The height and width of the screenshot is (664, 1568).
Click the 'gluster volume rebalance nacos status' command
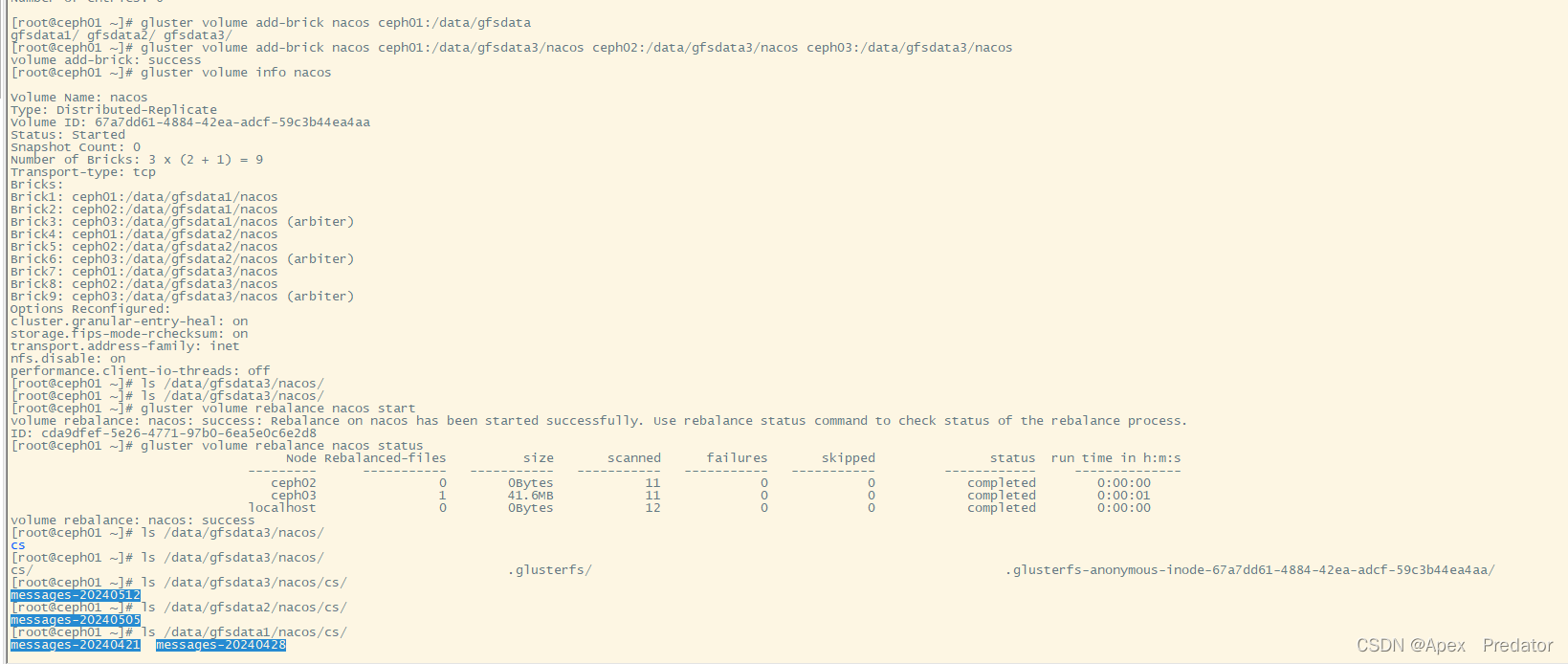point(282,446)
